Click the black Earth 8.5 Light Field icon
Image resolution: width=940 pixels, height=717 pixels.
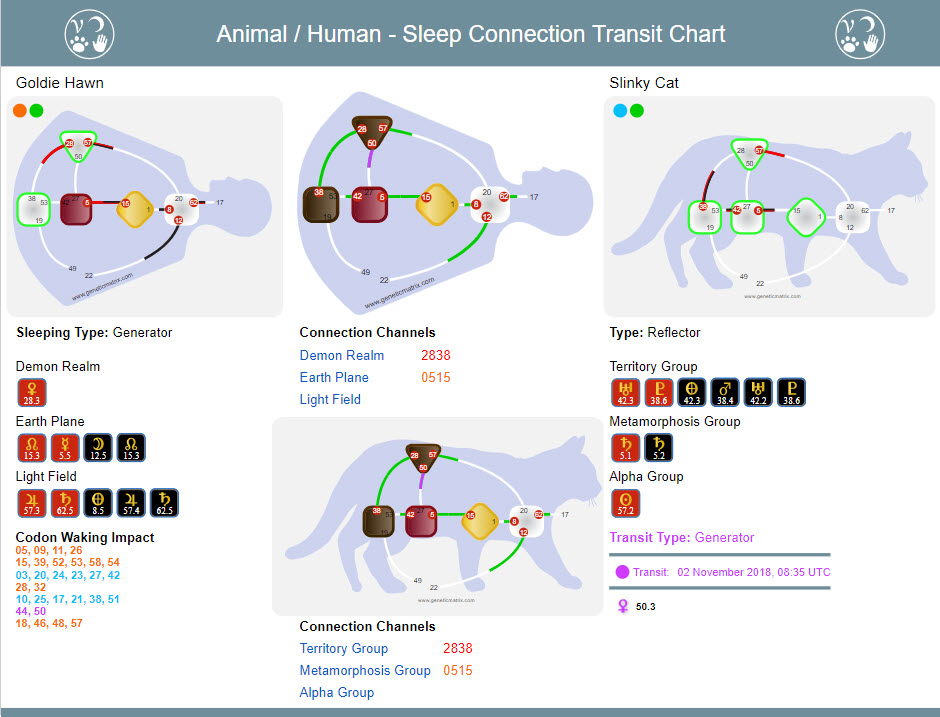(x=98, y=503)
